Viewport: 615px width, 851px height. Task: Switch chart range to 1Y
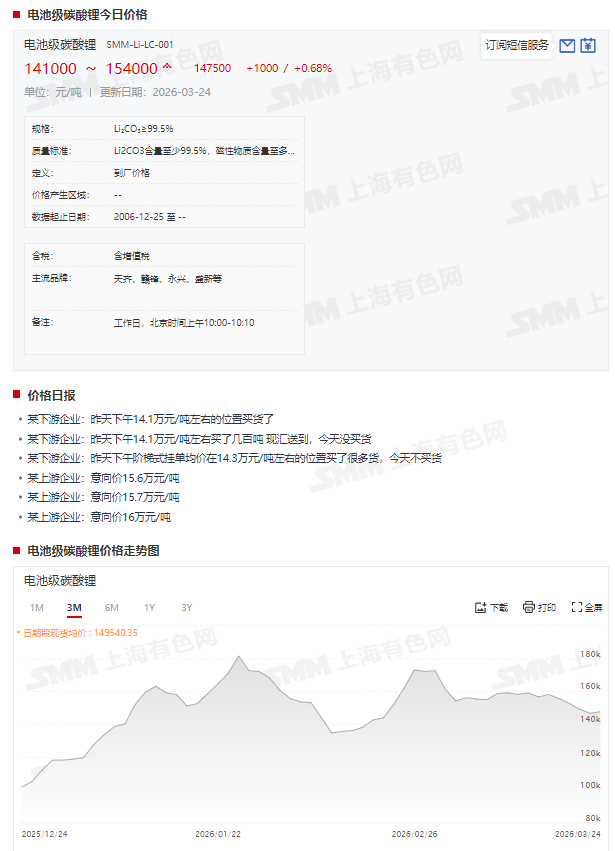pyautogui.click(x=149, y=607)
